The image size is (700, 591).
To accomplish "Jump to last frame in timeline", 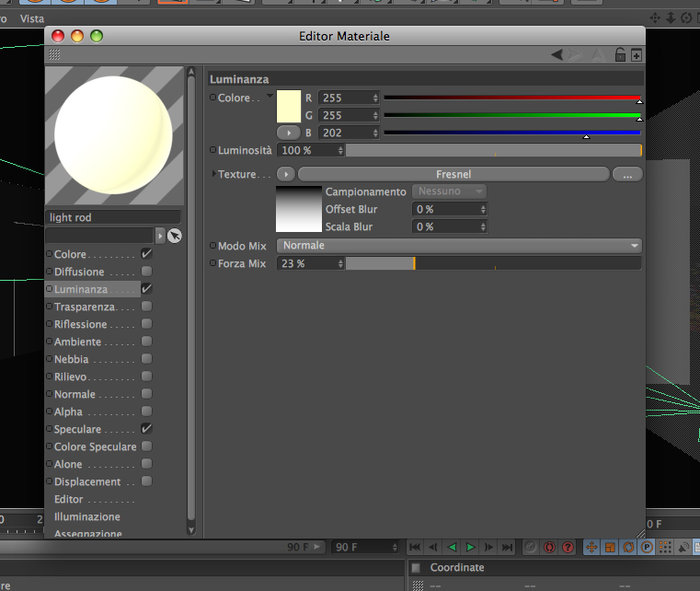I will 507,547.
